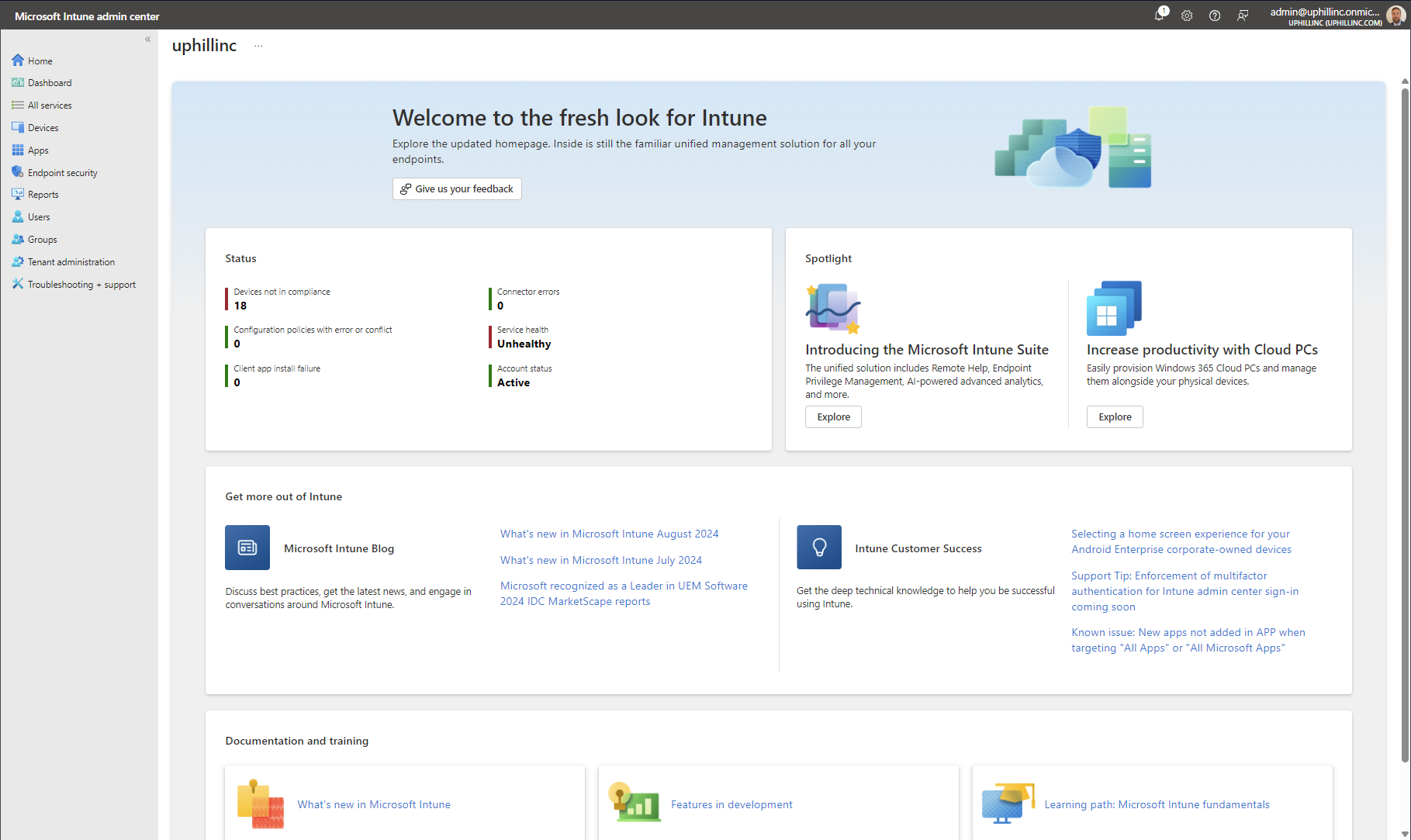Click the help question mark icon
Screen dimensions: 1411x840
click(1215, 16)
